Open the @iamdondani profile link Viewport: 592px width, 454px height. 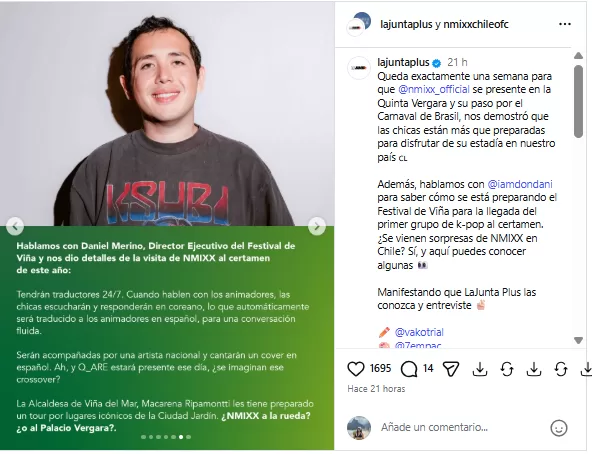point(520,184)
